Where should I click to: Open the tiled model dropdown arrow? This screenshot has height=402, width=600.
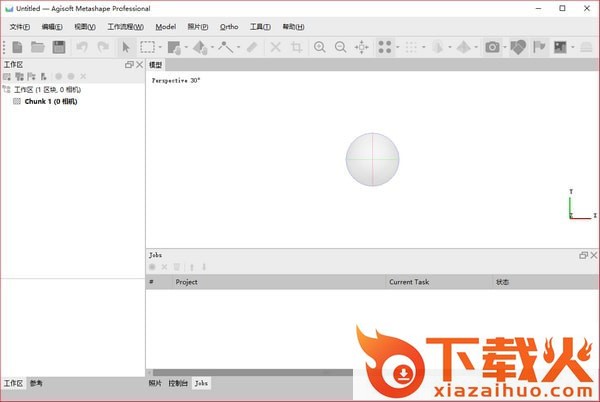(476, 47)
